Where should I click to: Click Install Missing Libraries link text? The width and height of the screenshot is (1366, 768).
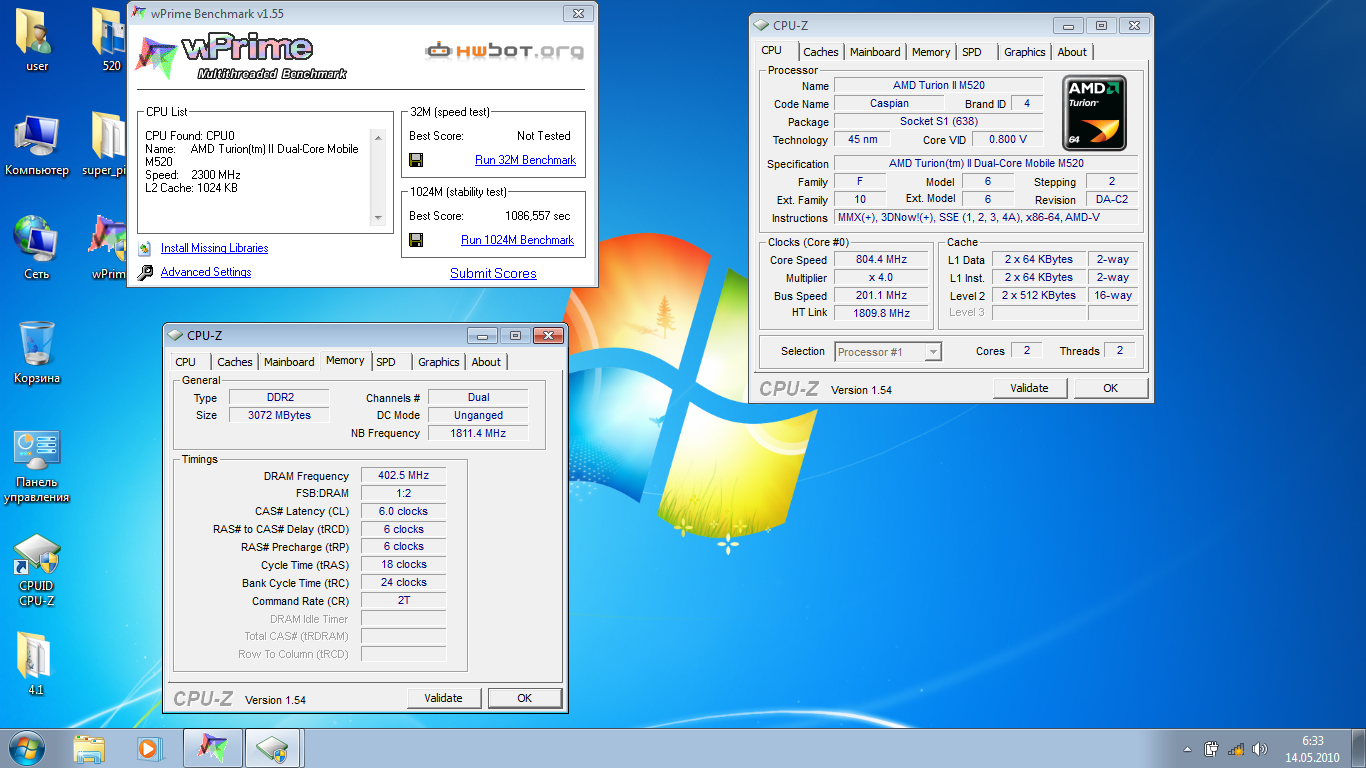tap(214, 248)
